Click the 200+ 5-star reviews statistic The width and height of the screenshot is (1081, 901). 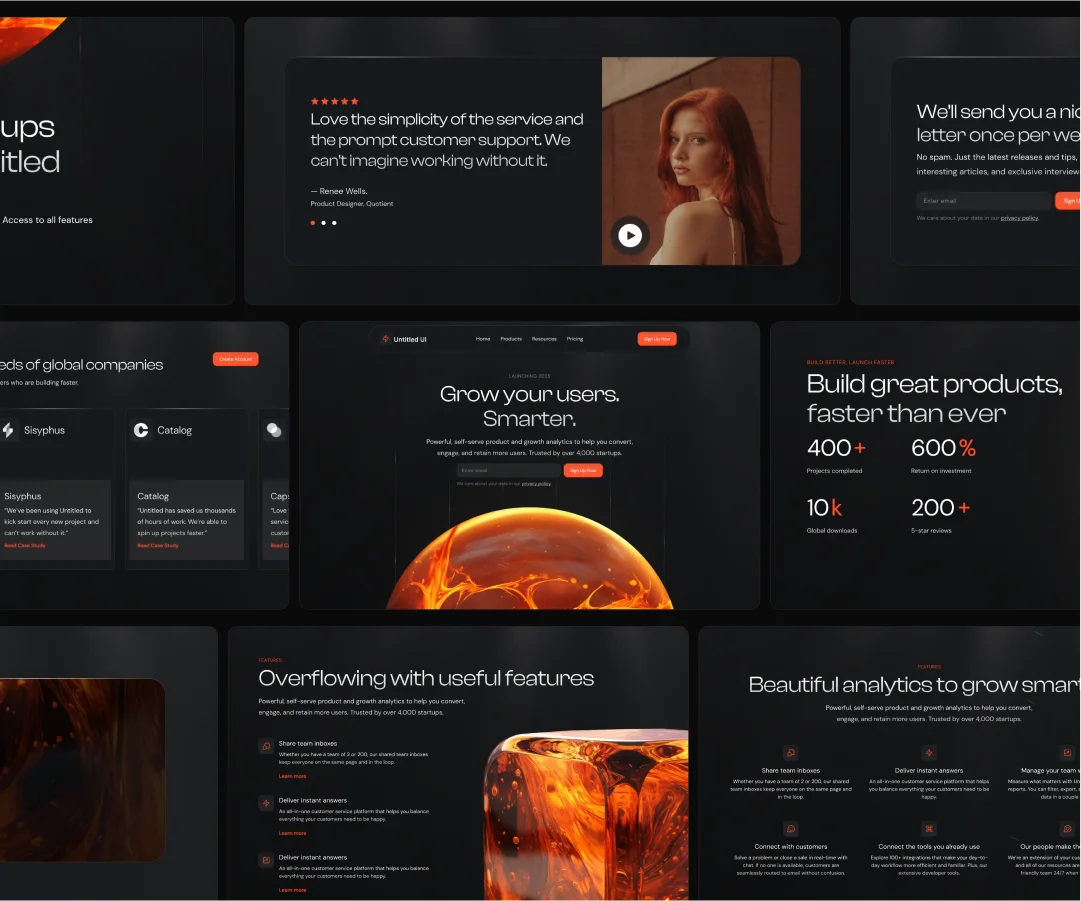click(x=940, y=515)
